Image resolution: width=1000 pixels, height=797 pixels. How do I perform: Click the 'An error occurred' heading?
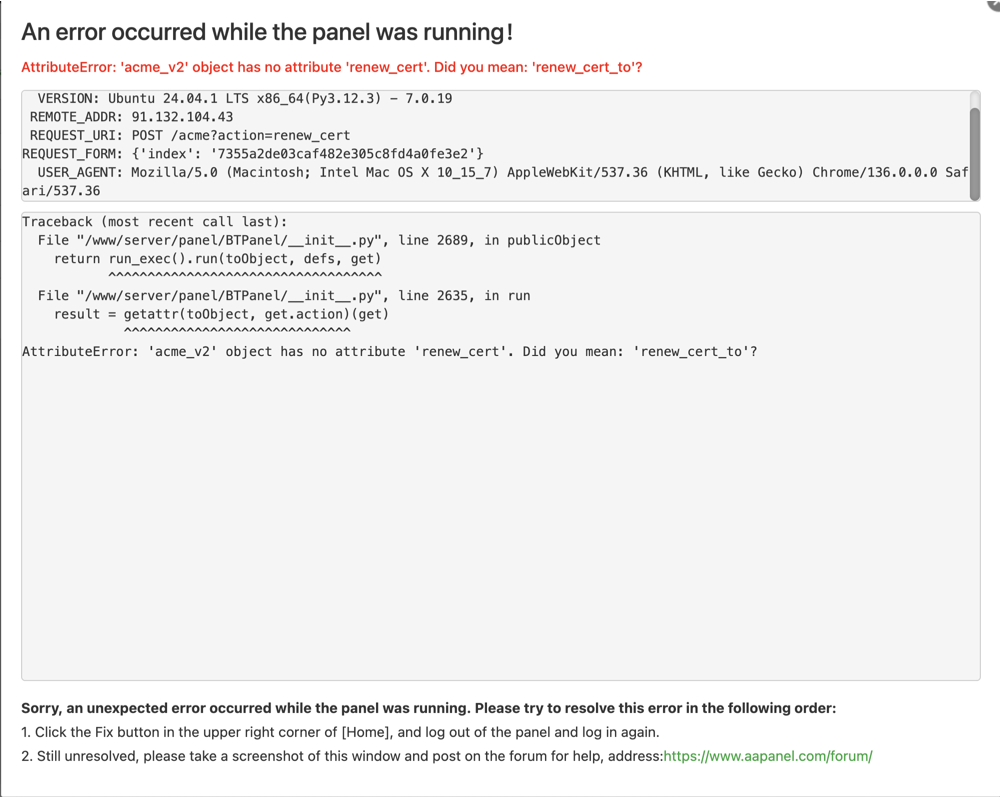coord(267,32)
